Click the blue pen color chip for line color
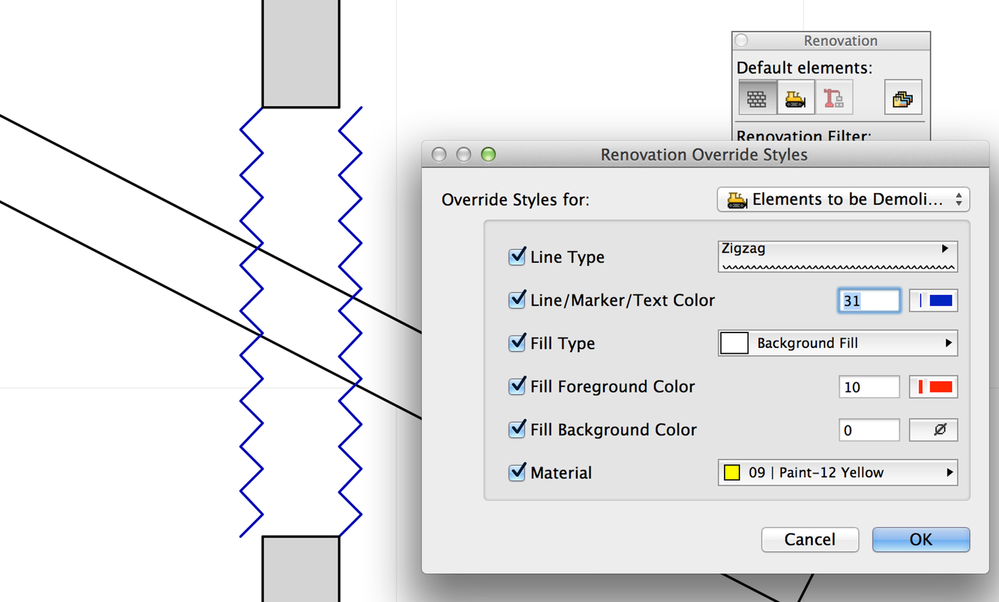Viewport: 999px width, 602px height. point(933,300)
